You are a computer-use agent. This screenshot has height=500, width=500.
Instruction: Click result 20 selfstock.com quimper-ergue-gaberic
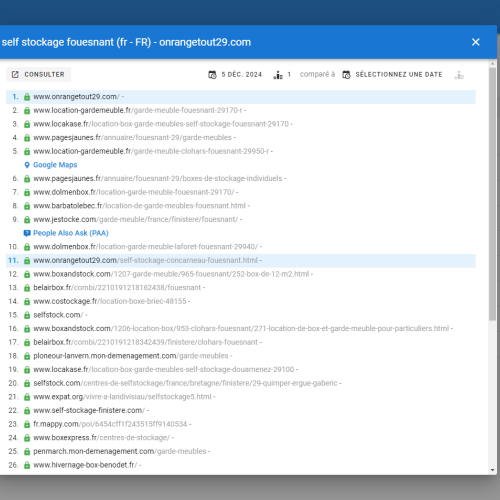(185, 383)
